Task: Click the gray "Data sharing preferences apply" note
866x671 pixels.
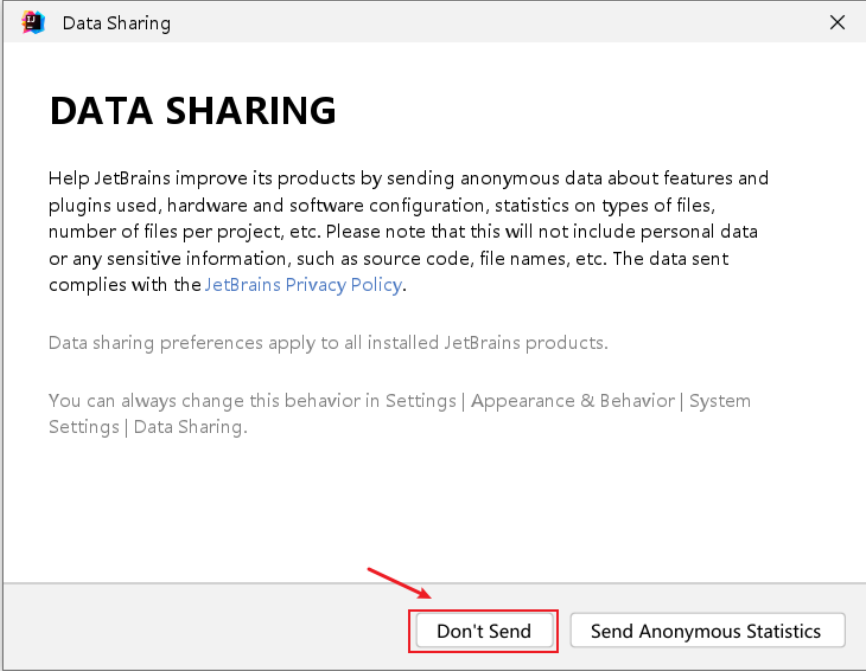Action: click(328, 343)
